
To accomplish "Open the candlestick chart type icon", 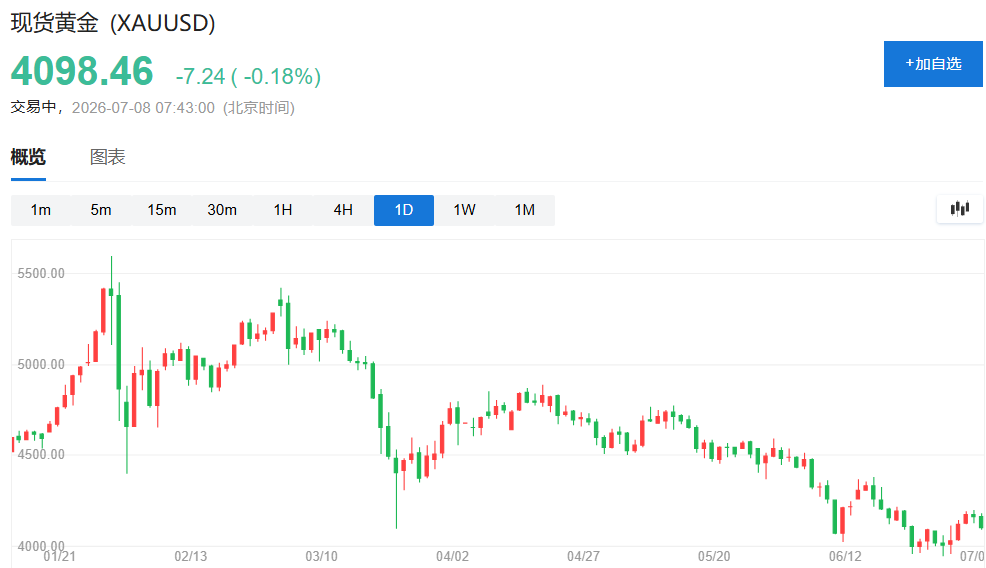I will tap(960, 209).
